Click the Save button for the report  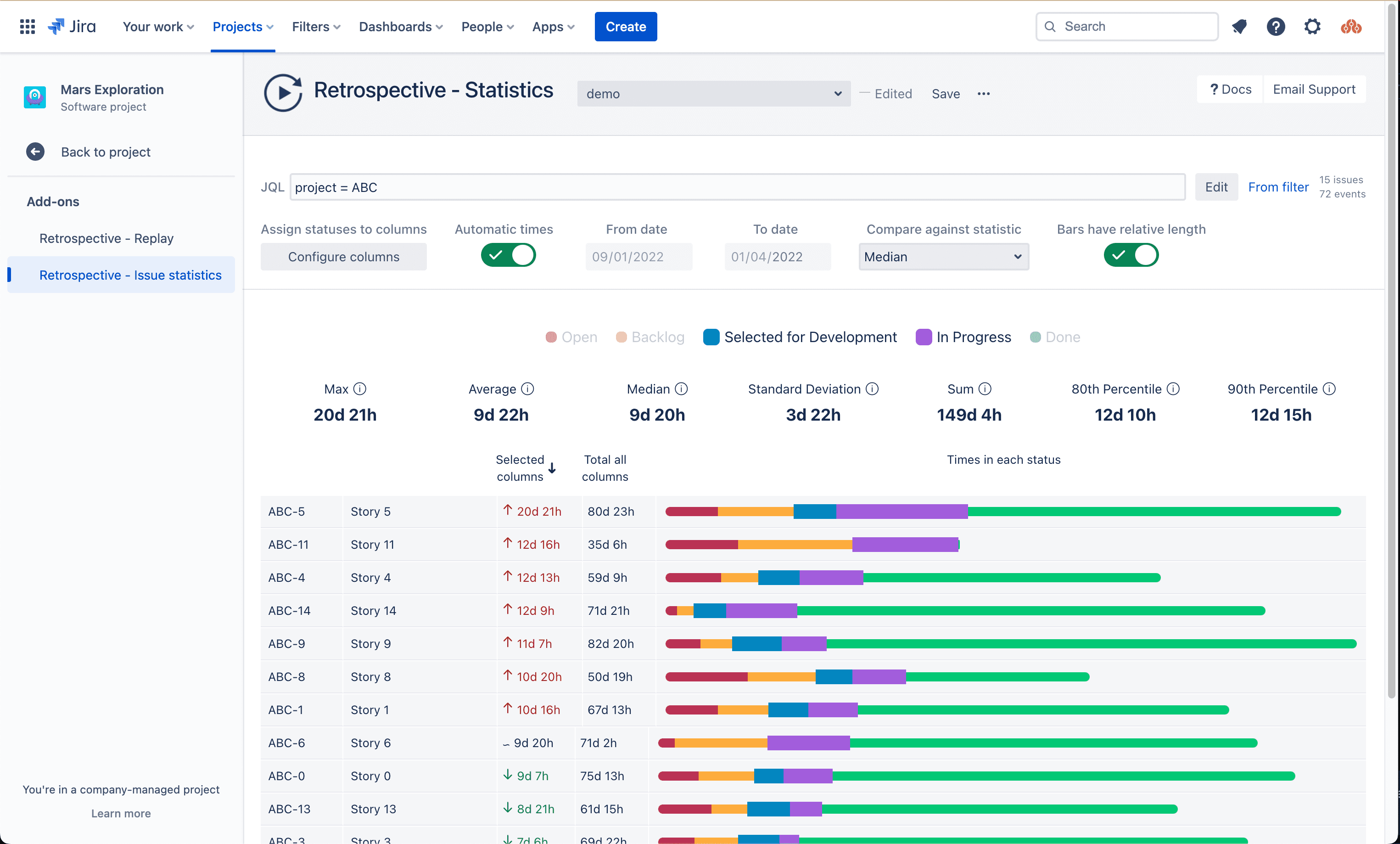945,93
